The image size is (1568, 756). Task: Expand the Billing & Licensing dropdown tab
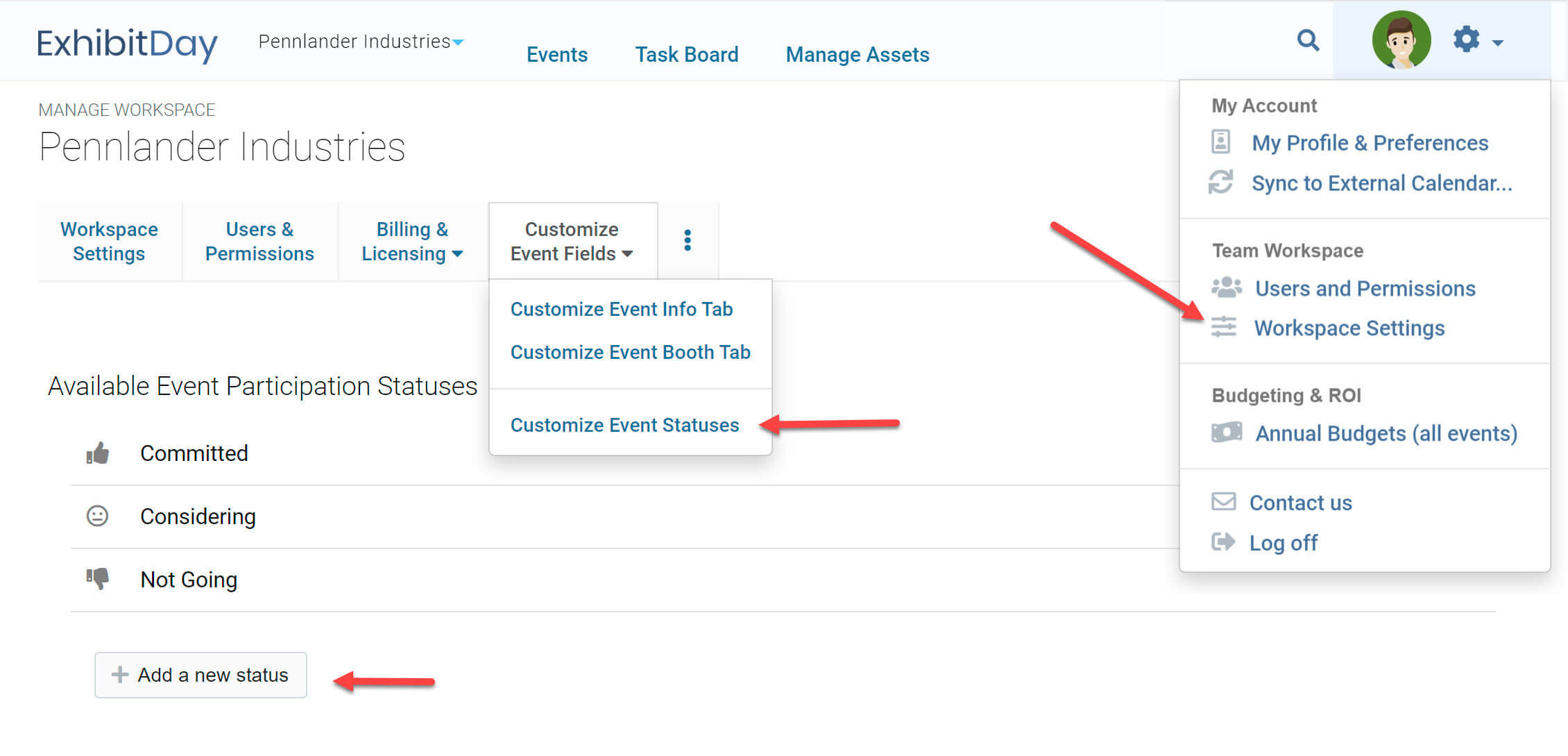point(412,241)
